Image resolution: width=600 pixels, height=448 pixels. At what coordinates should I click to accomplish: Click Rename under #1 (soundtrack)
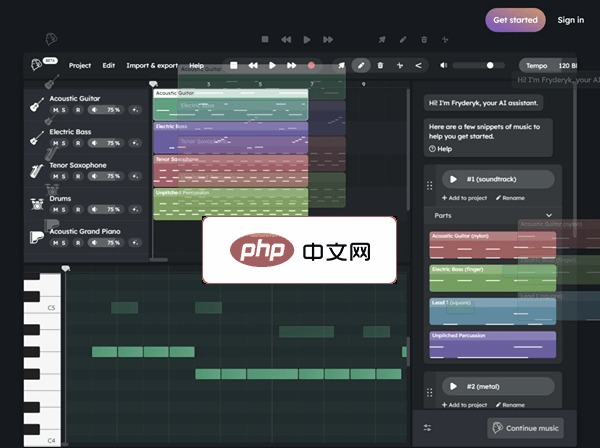click(x=510, y=198)
